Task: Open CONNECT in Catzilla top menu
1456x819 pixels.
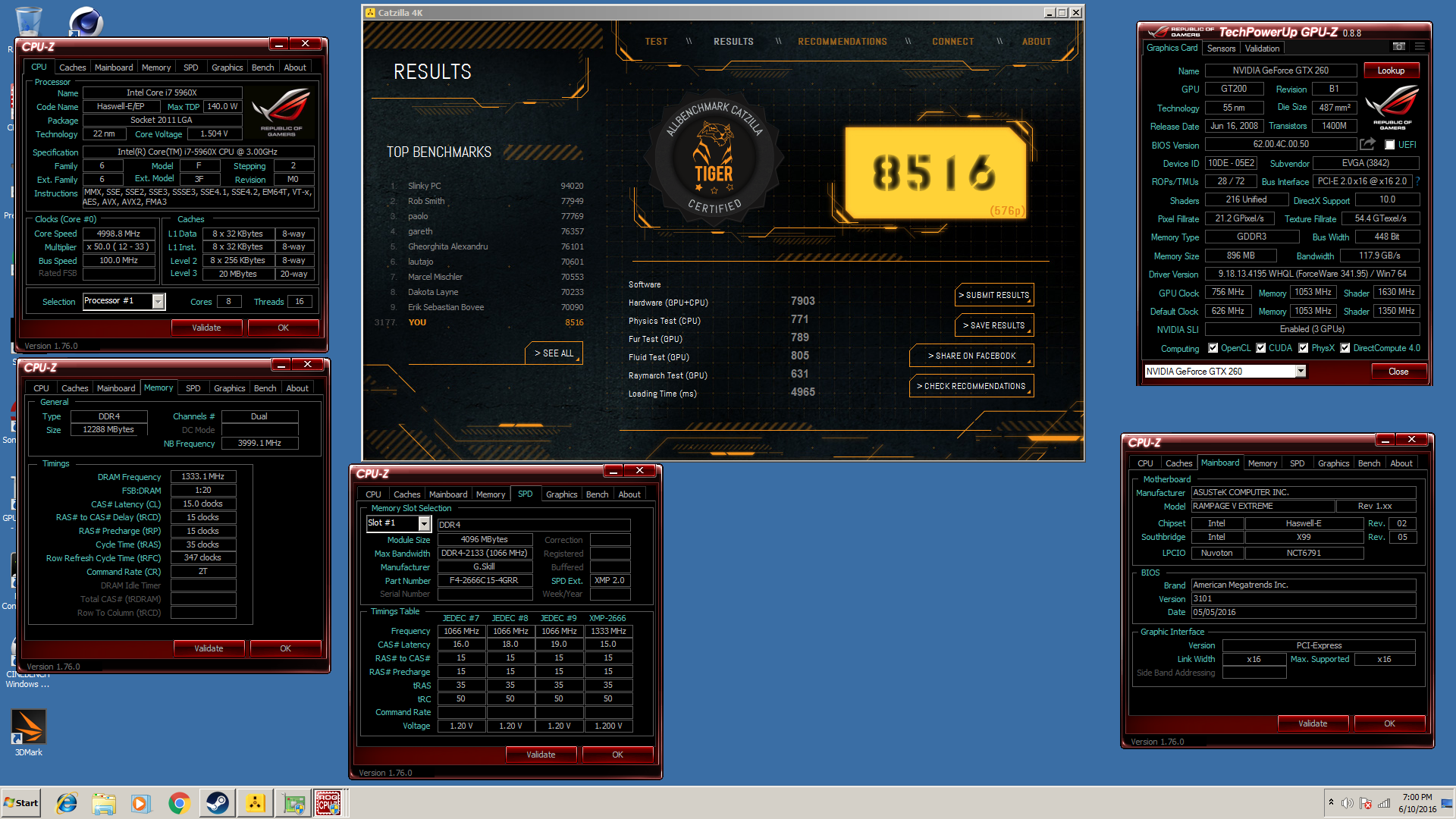Action: click(x=953, y=42)
